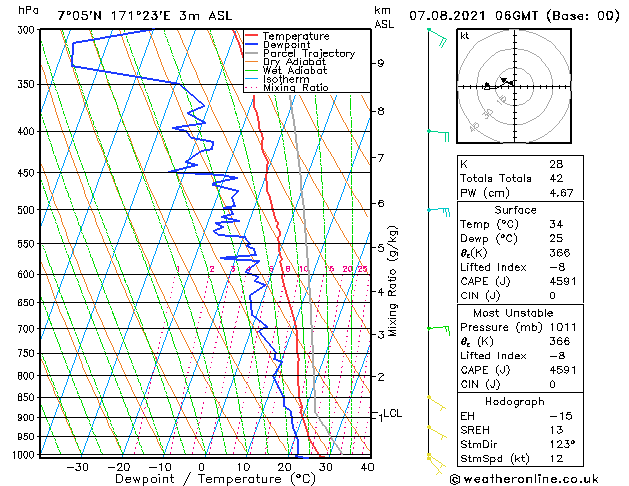Viewport: 629px width, 486px height.
Task: Click the "LCL" level marker label
Action: pos(393,413)
